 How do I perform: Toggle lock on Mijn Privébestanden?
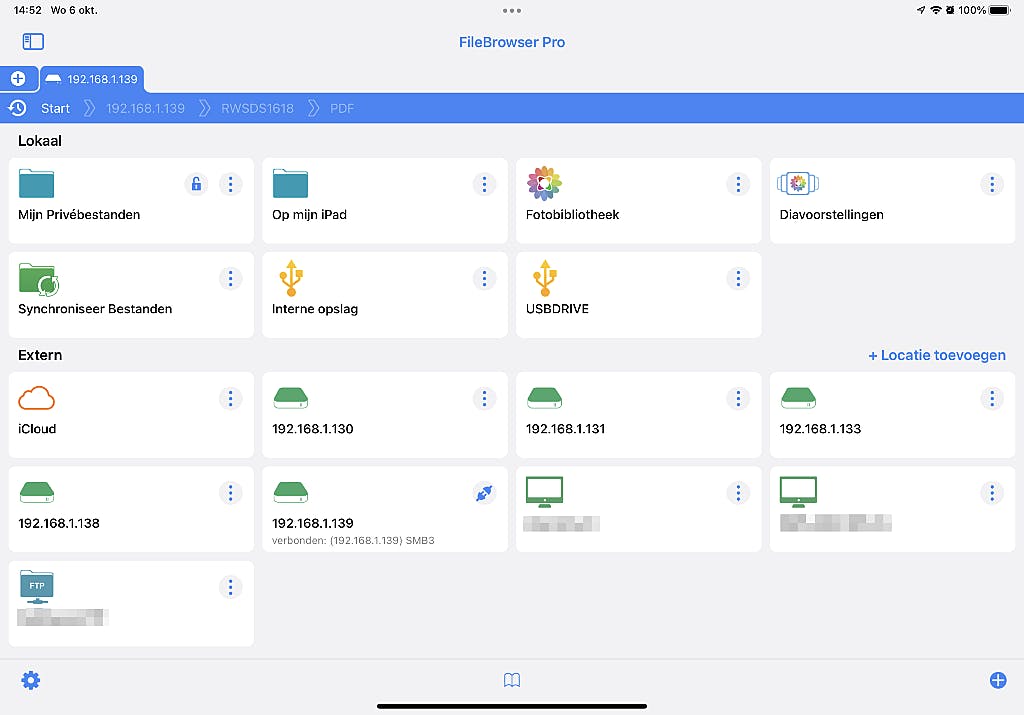196,184
